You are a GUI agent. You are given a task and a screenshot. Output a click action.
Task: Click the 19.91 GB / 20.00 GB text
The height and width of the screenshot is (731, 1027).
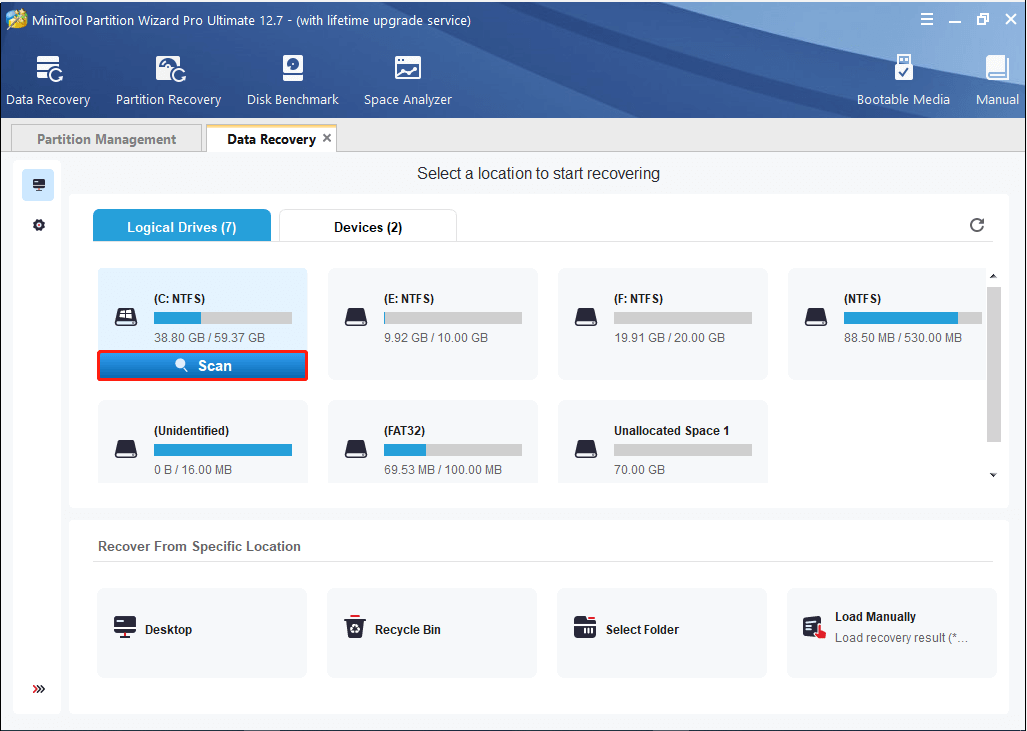(669, 338)
